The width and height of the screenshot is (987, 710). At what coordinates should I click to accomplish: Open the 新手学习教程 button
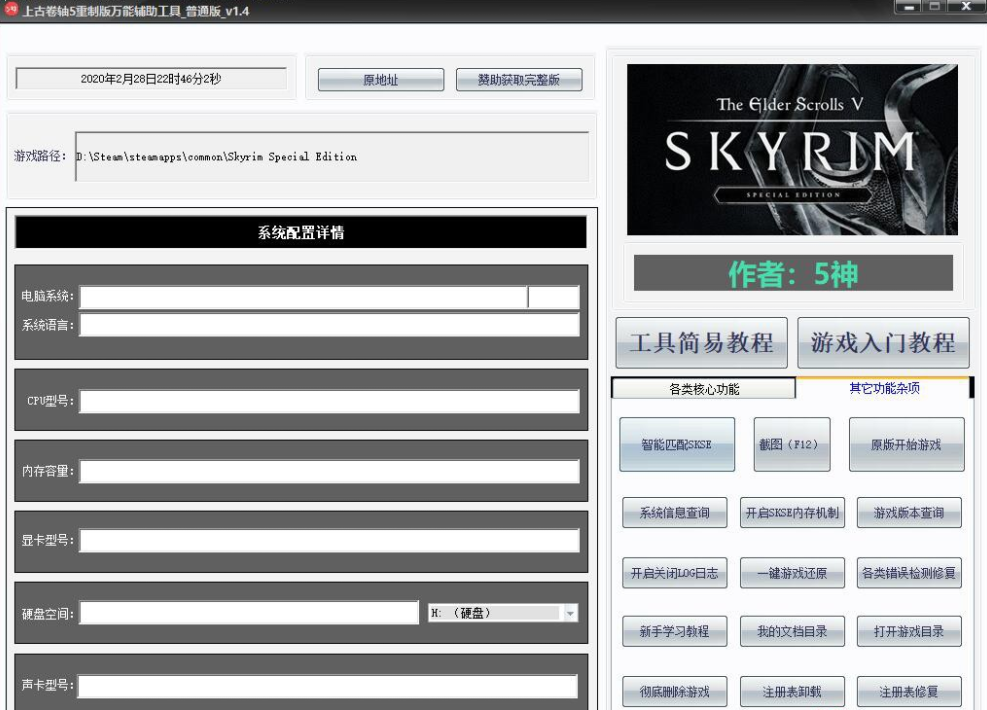675,631
